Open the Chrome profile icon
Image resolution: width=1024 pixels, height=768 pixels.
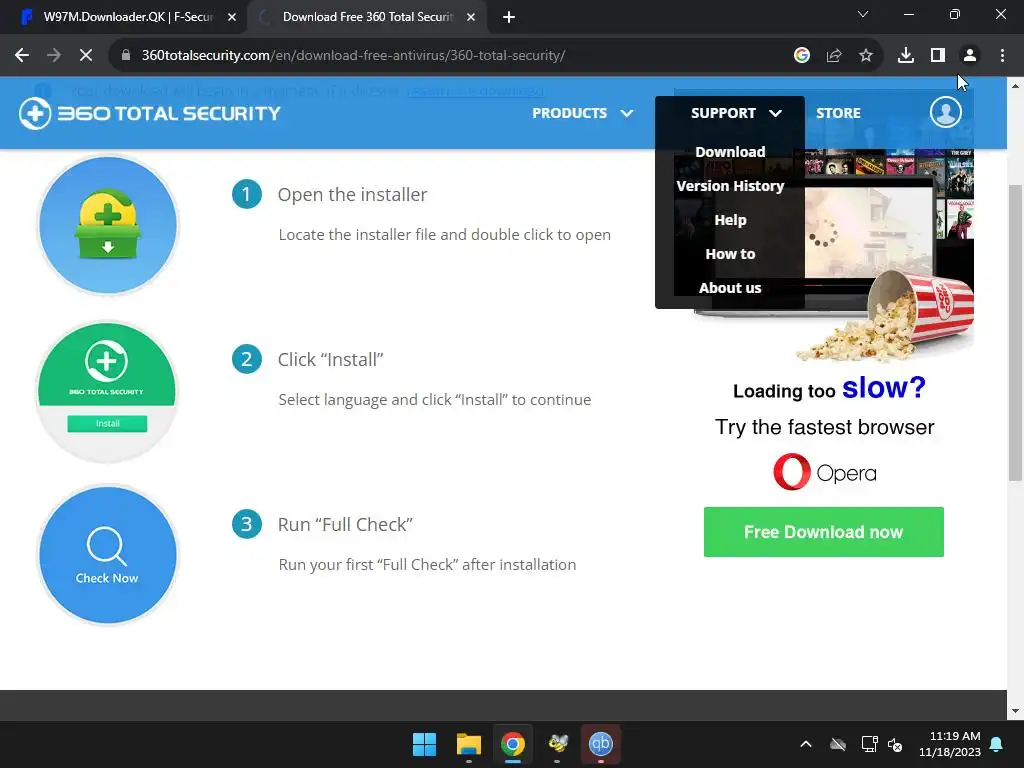[970, 56]
